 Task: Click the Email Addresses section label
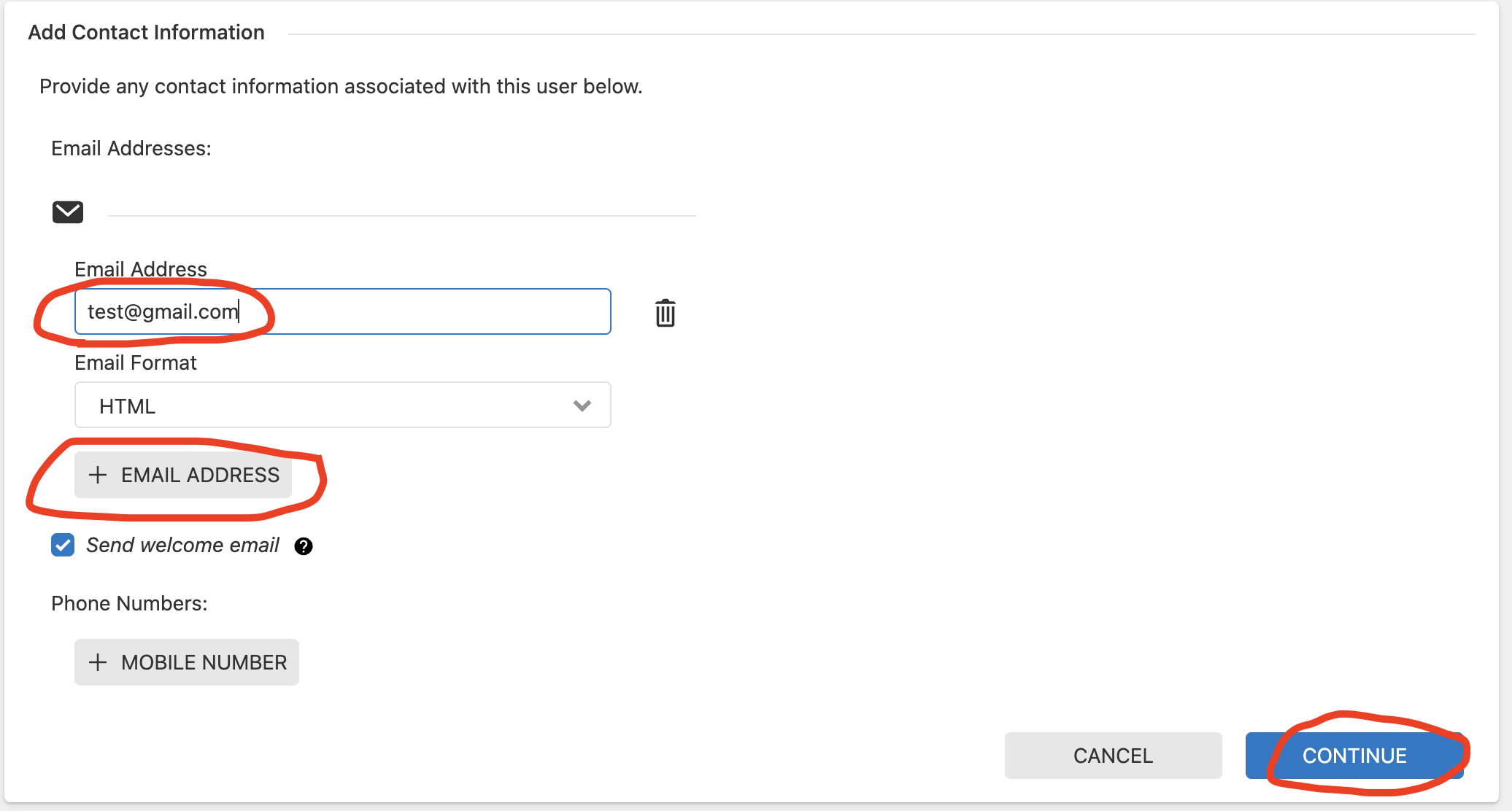[131, 149]
